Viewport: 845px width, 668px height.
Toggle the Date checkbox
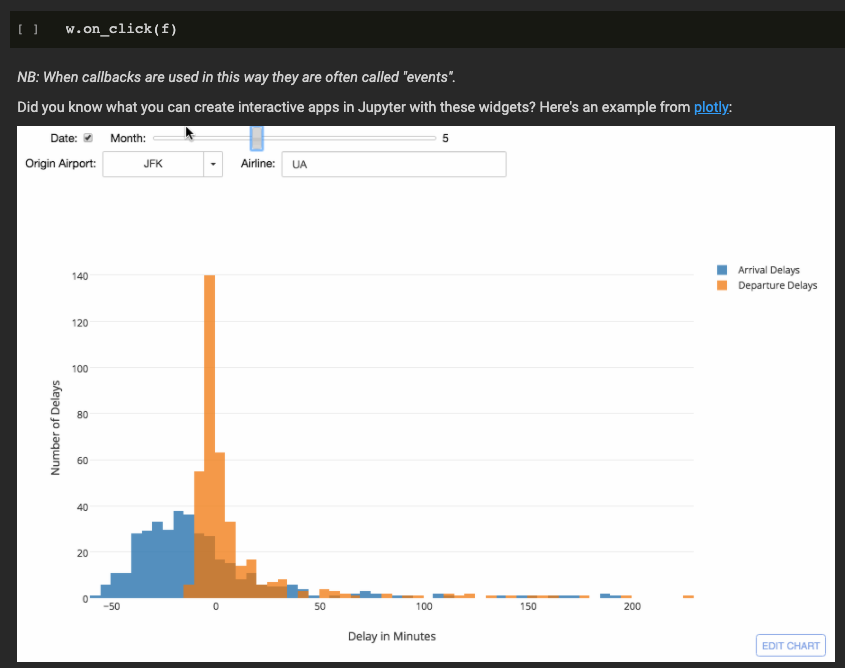[x=88, y=138]
